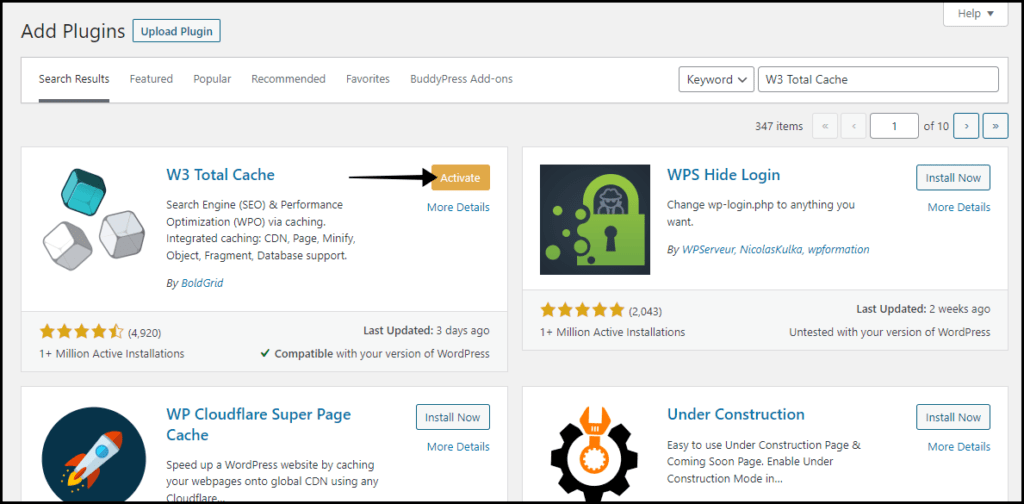Activate the W3 Total Cache plugin

460,178
